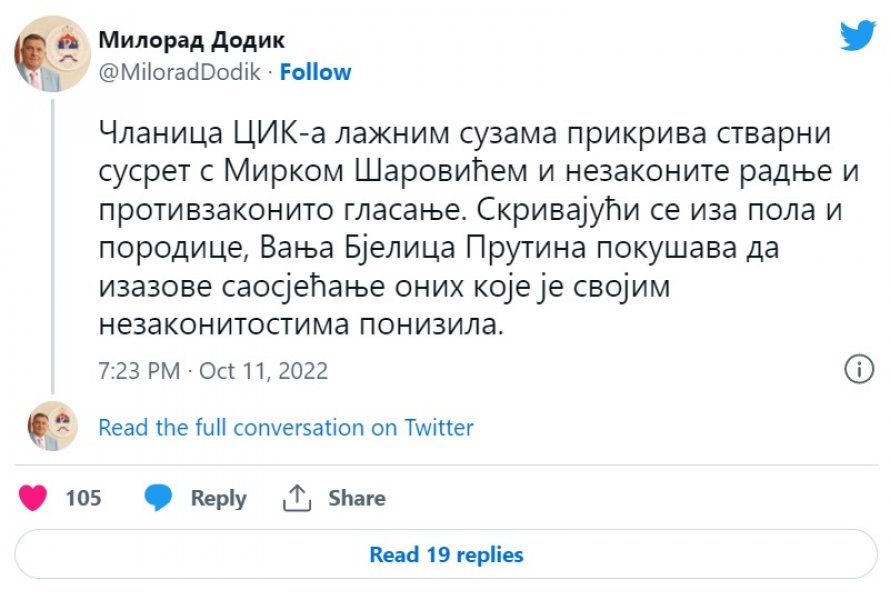Click the reply speech bubble icon

click(158, 497)
